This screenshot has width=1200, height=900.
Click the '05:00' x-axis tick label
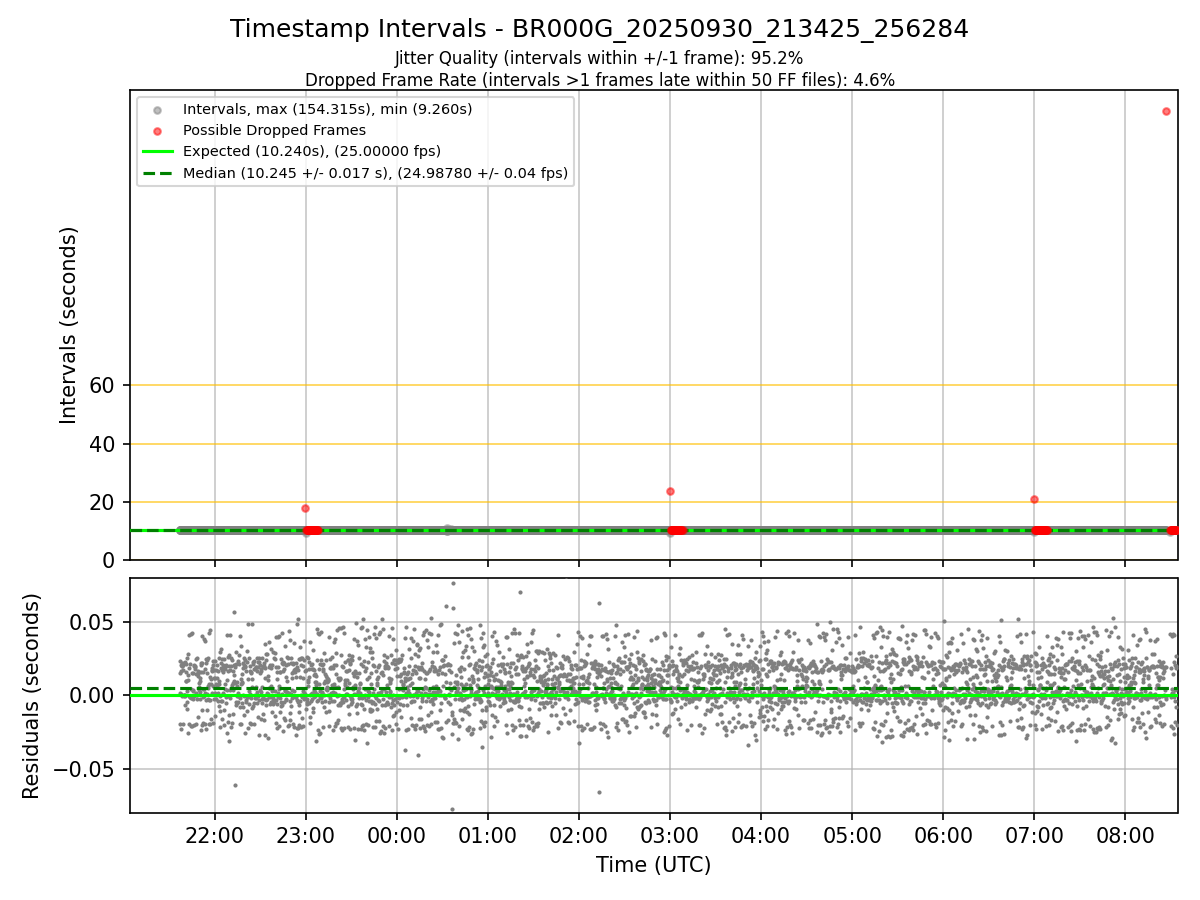click(x=851, y=835)
